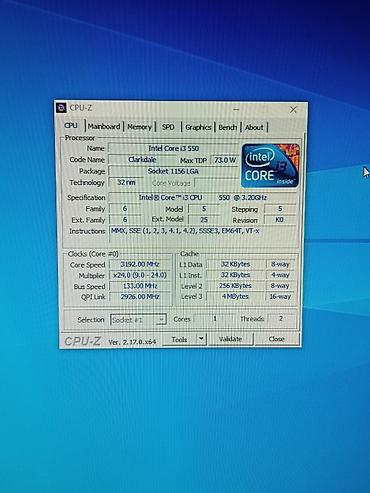Viewport: 370px width, 493px height.
Task: Click the Tools button
Action: click(x=179, y=339)
